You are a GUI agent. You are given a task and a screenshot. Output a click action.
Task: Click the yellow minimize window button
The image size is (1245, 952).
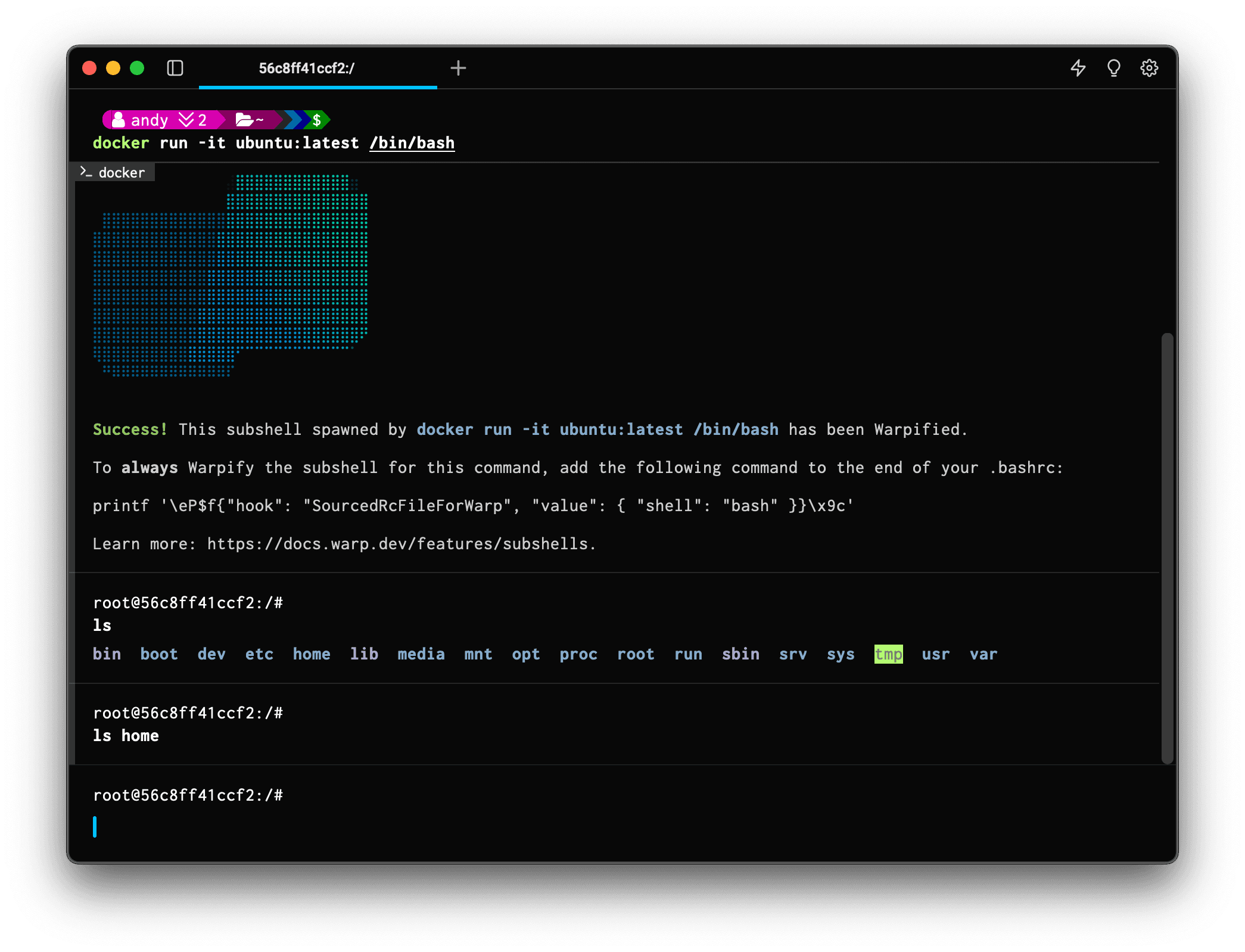[113, 68]
